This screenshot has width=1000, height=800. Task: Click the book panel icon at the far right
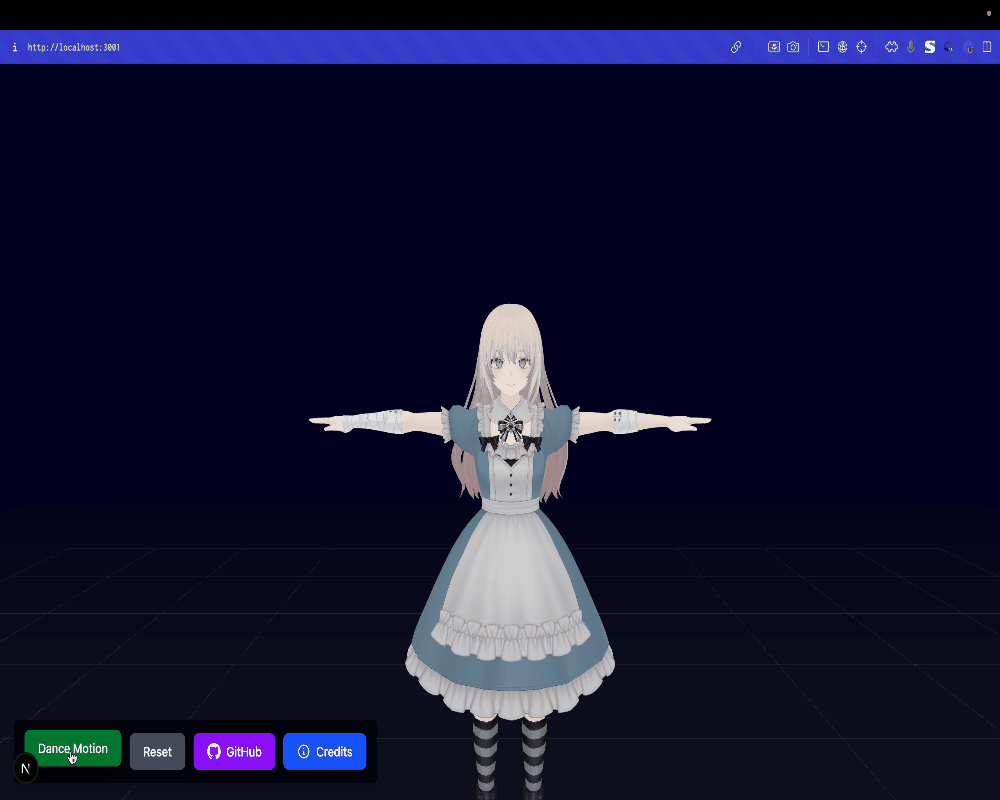pyautogui.click(x=988, y=46)
